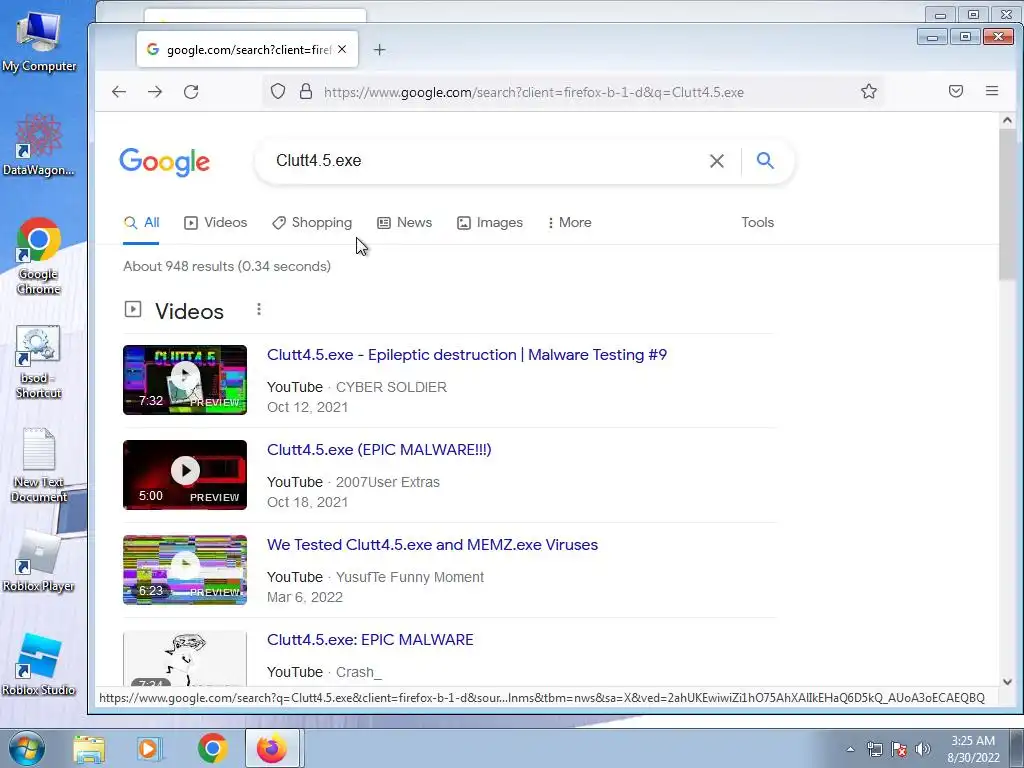Viewport: 1024px width, 768px height.
Task: Close the google.com search tab
Action: click(x=342, y=49)
